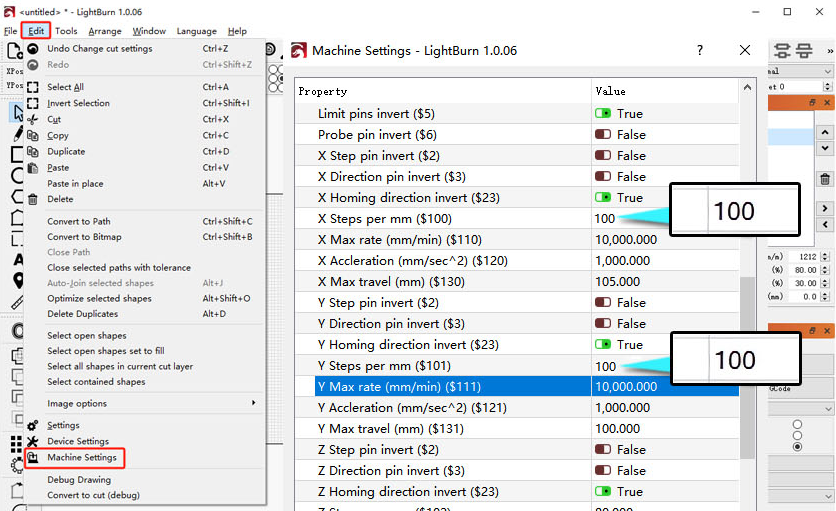Screen dimensions: 836x511
Task: Open dropdown below GCode button
Action: tap(800, 409)
